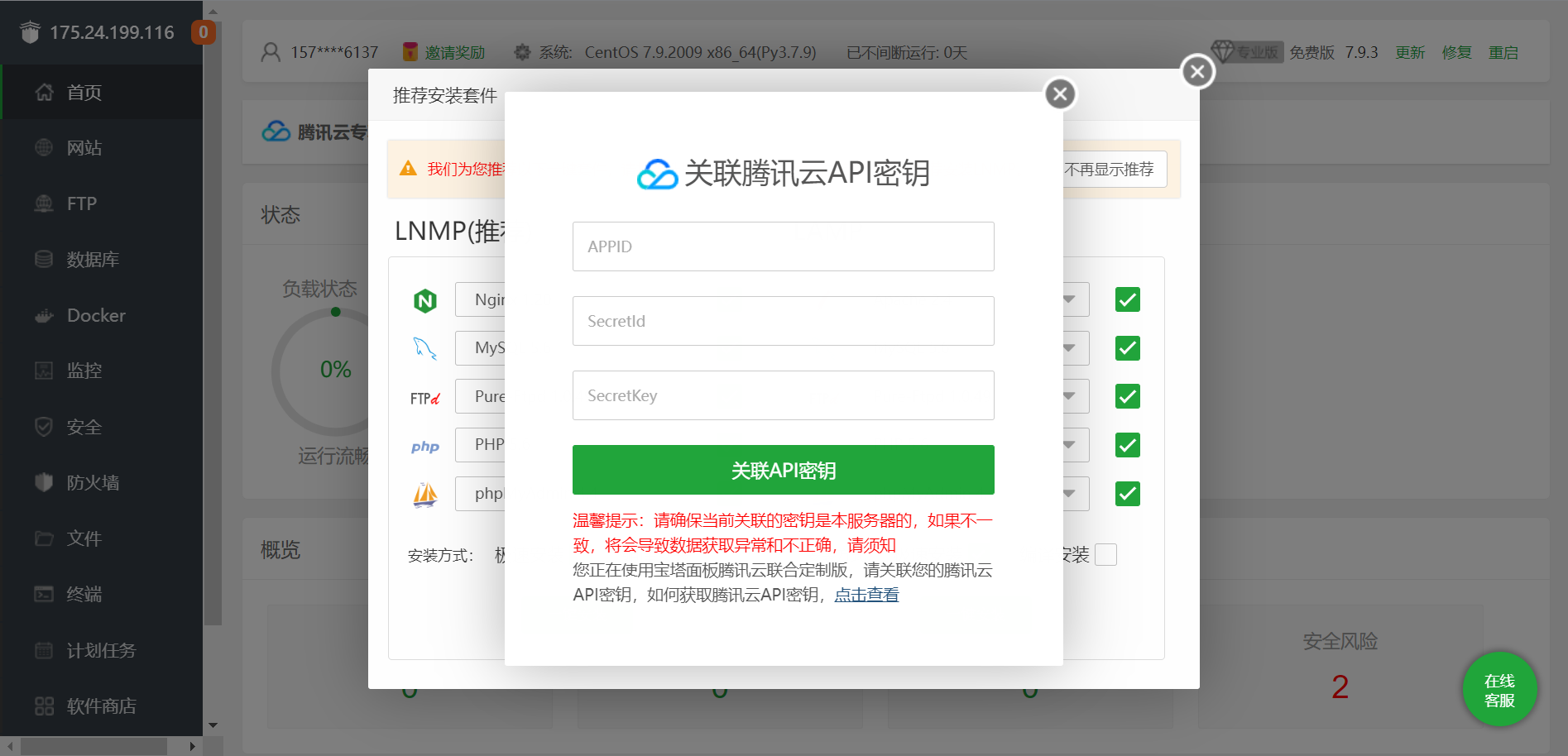This screenshot has height=756, width=1568.
Task: Click the 邀请奖励 link
Action: point(454,52)
